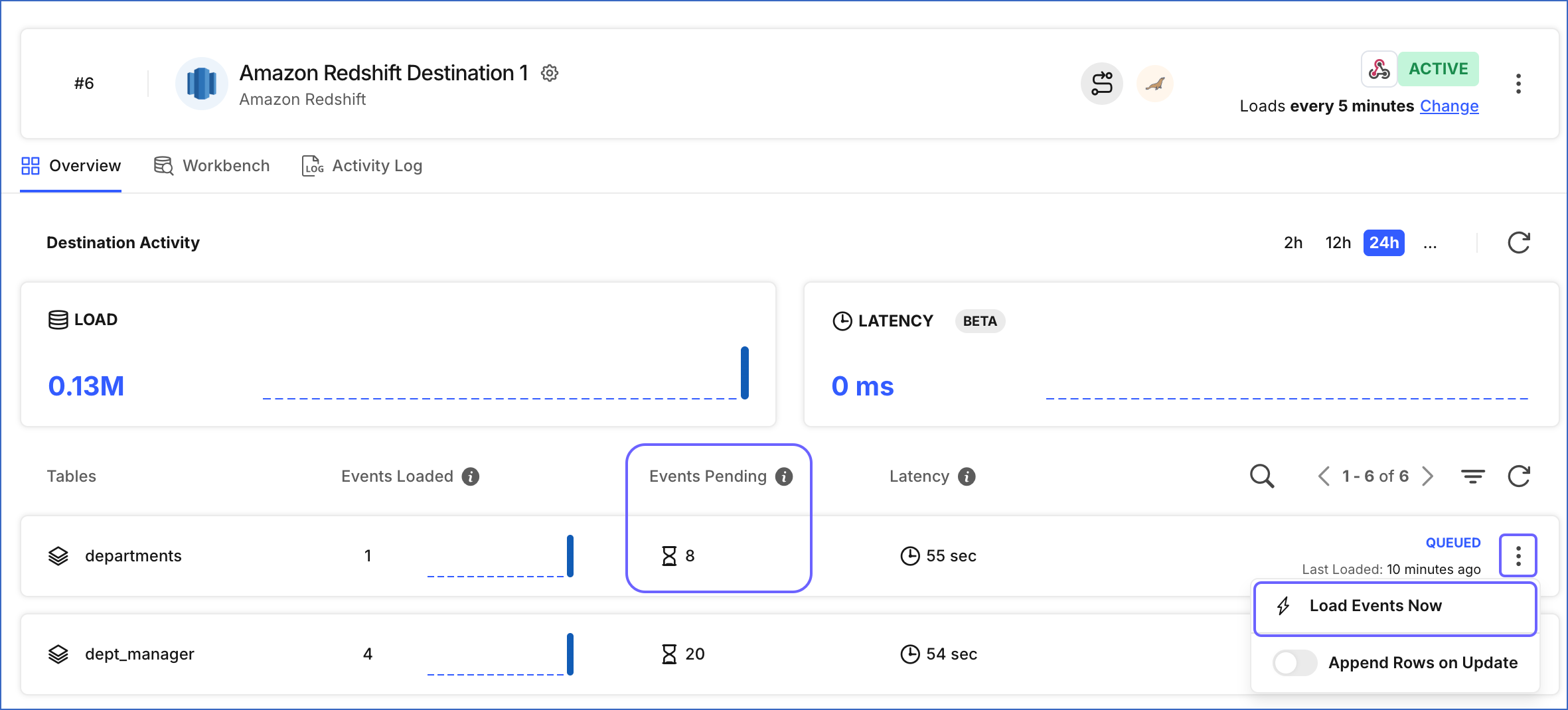Click the orange bird source icon
1568x710 pixels.
1155,84
